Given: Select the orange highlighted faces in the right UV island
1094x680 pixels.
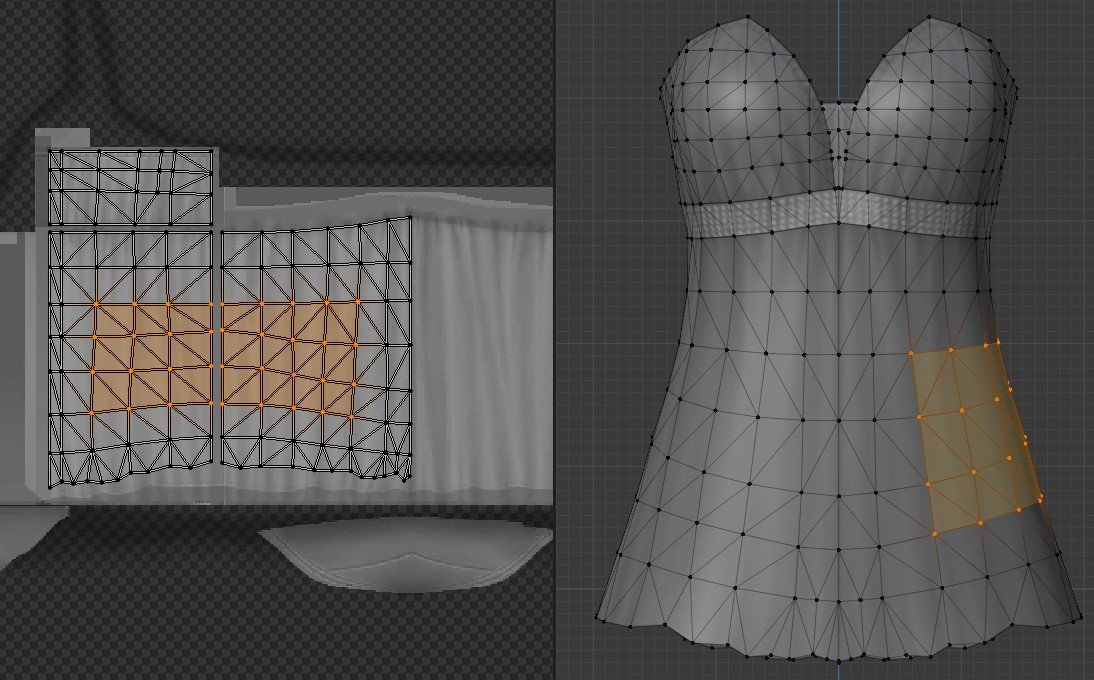Looking at the screenshot, I should click(290, 358).
